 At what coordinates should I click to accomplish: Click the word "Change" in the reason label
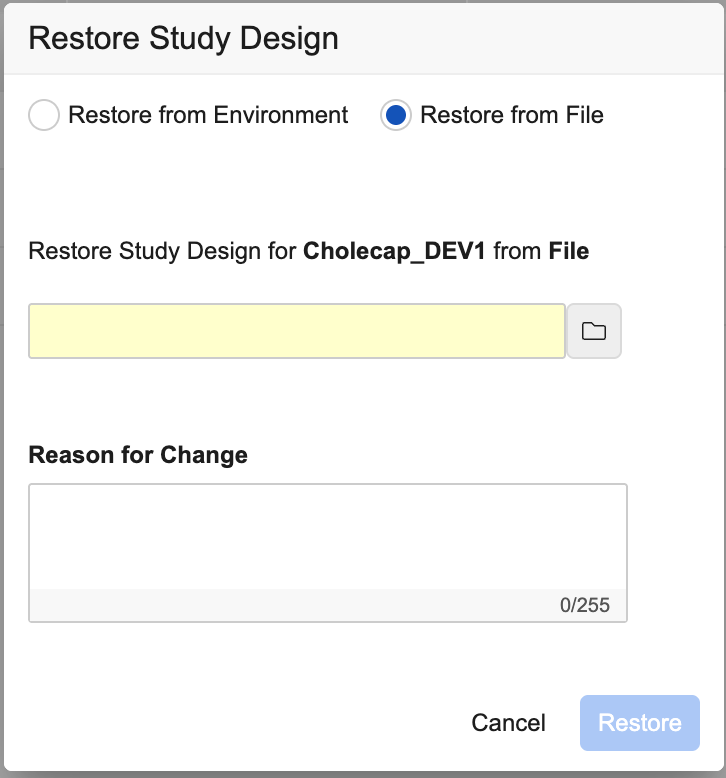click(x=205, y=455)
